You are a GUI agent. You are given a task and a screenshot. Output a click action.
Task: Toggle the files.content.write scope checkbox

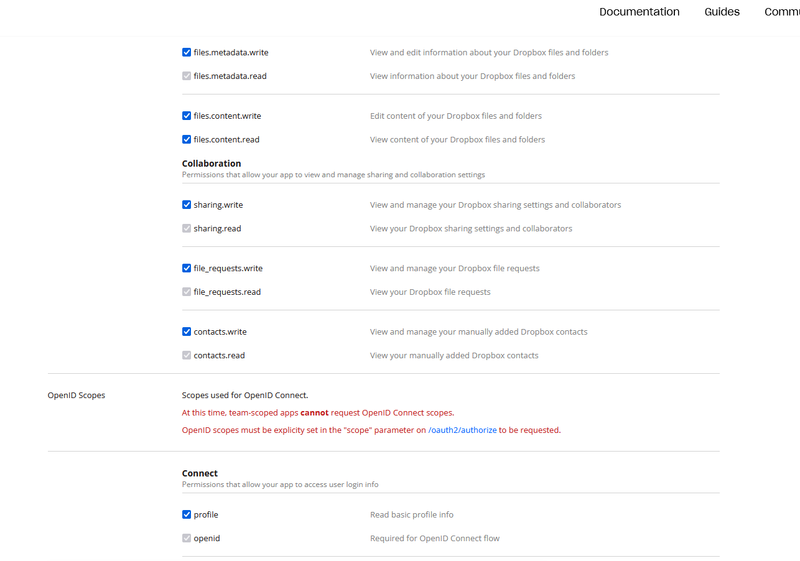(x=187, y=116)
